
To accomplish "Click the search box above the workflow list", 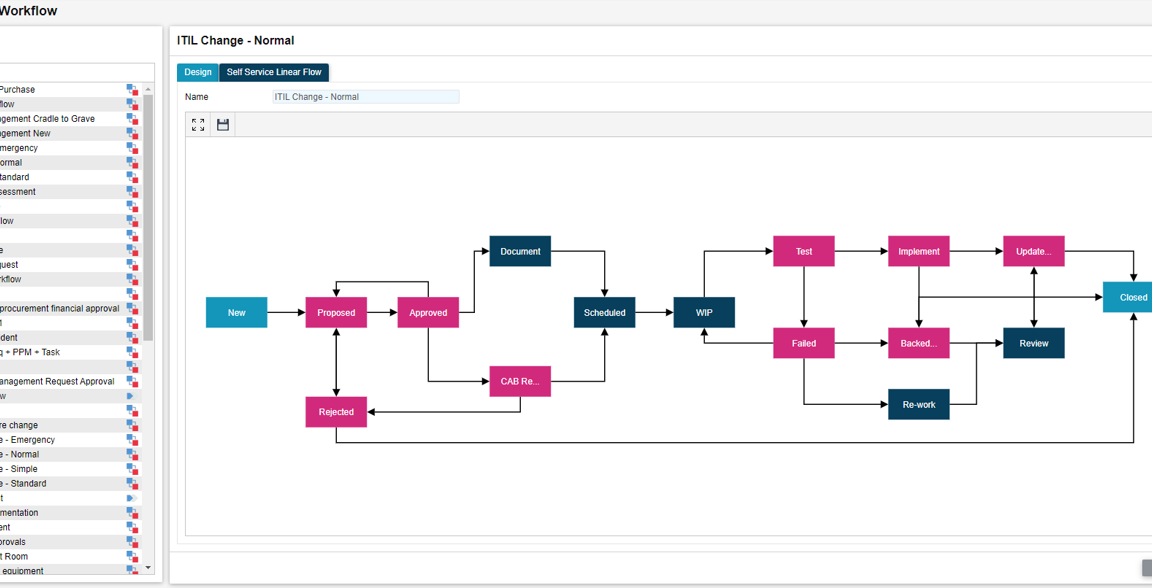I will (76, 72).
